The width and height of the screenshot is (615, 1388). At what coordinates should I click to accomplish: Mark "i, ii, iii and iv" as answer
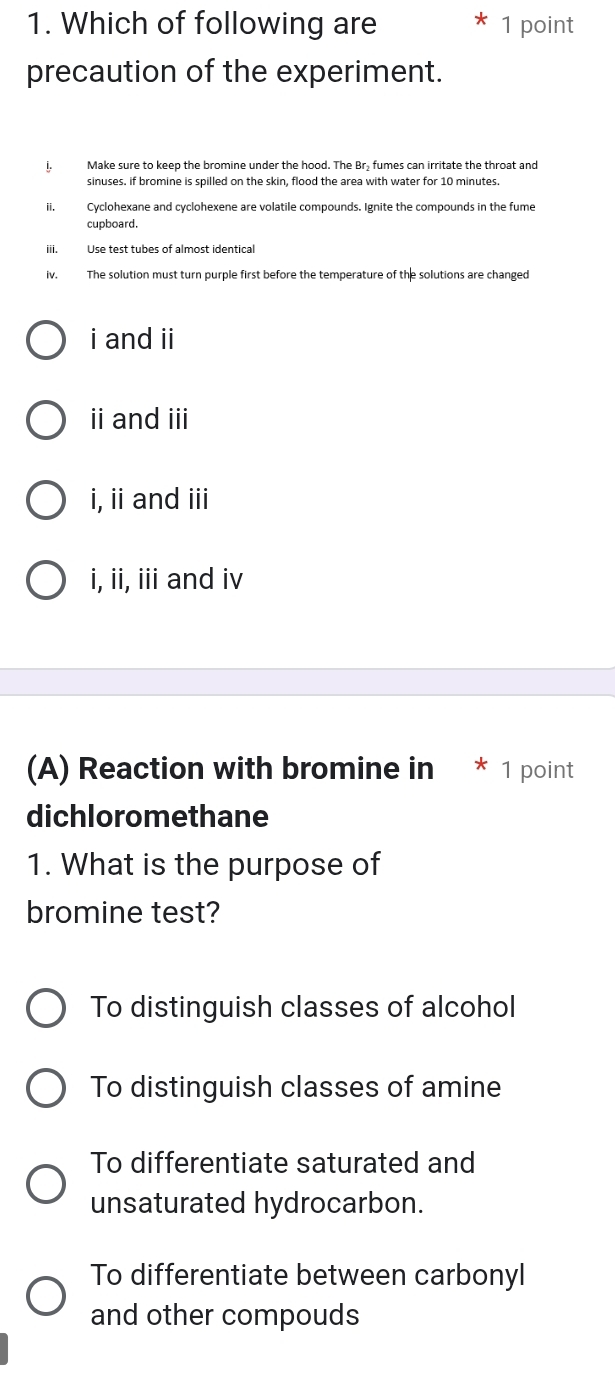[x=46, y=579]
